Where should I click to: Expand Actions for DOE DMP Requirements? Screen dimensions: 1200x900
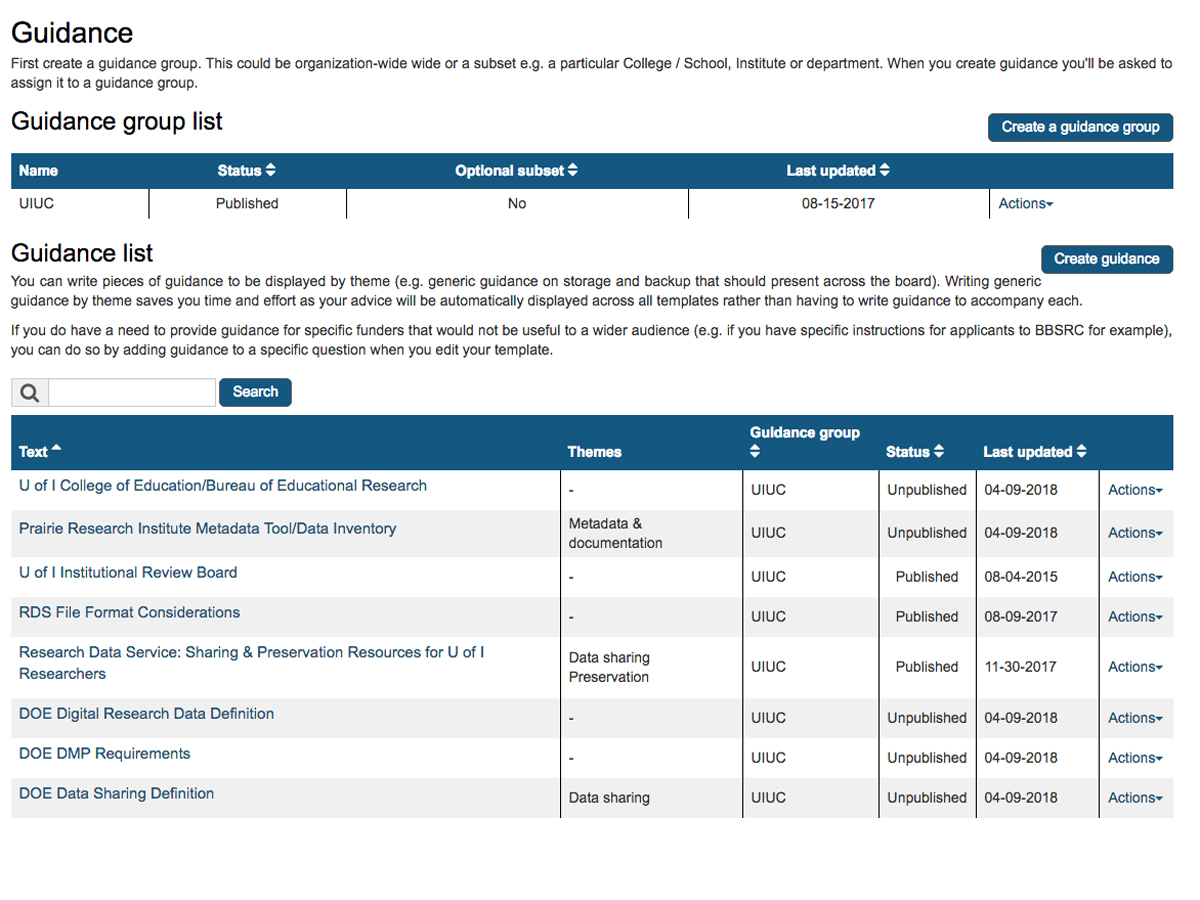(x=1135, y=758)
